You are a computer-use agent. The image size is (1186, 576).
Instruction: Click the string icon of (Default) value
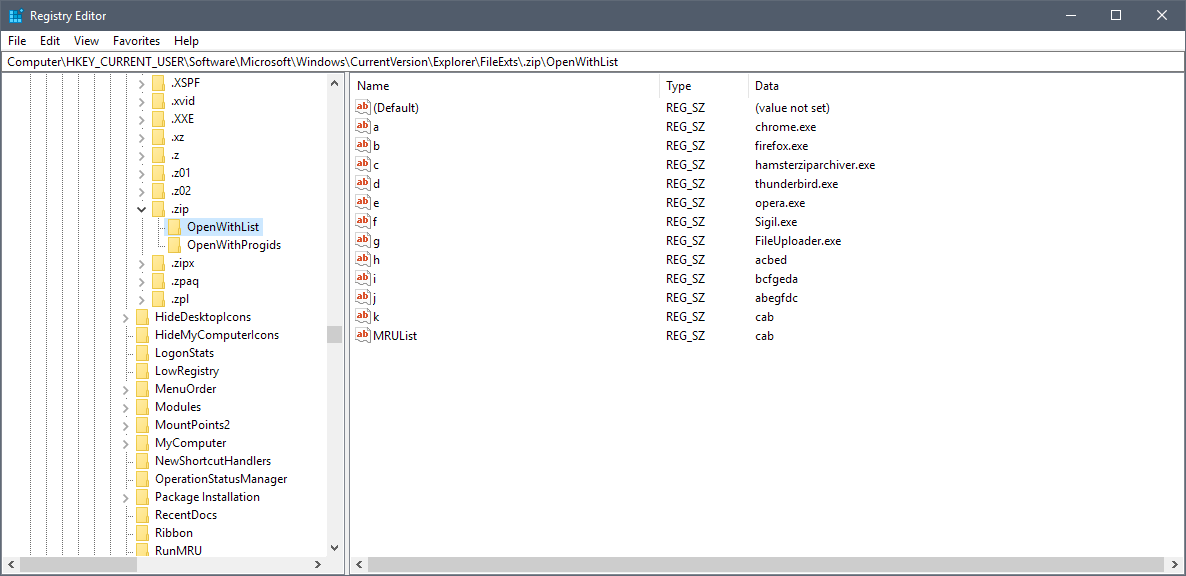coord(363,107)
